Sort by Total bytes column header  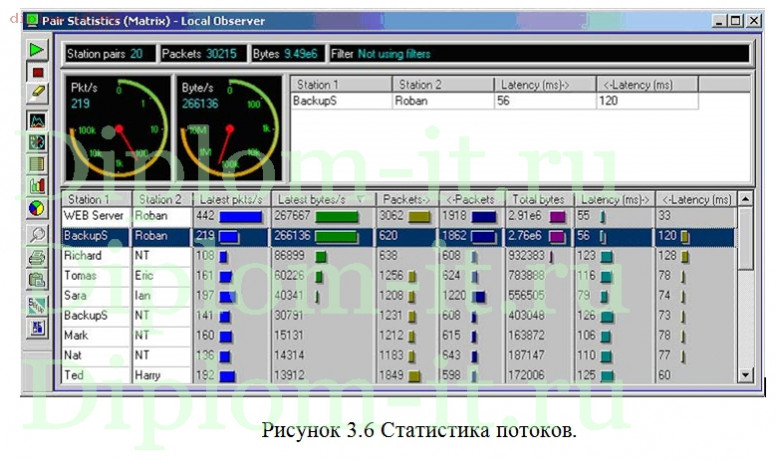coord(539,199)
